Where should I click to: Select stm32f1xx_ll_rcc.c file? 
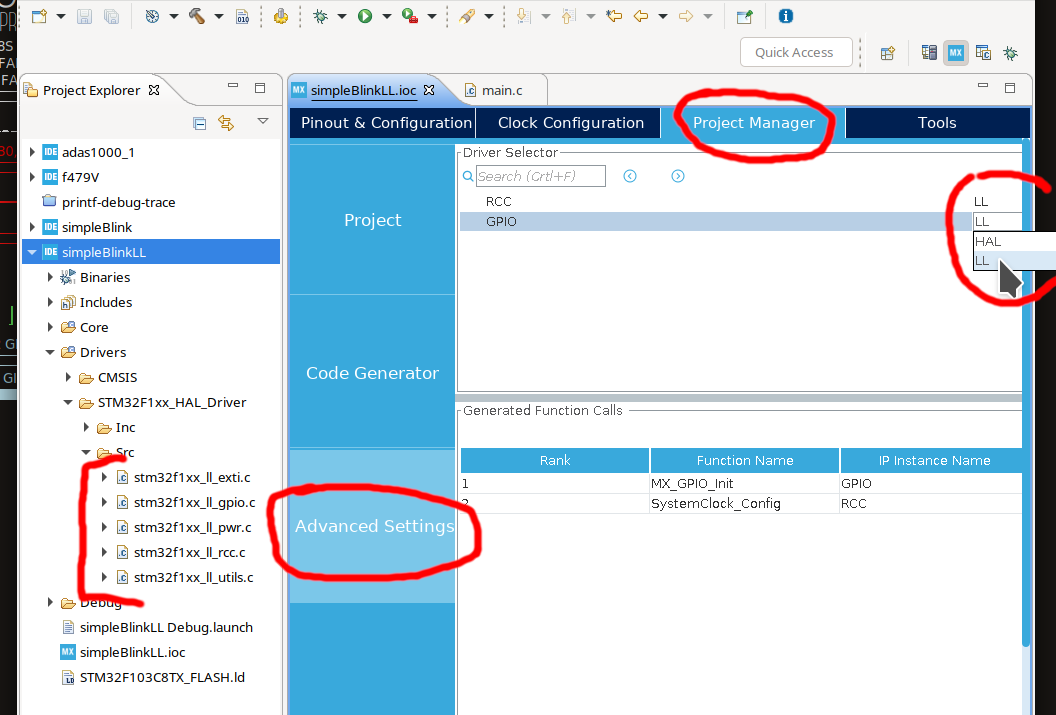coord(189,552)
